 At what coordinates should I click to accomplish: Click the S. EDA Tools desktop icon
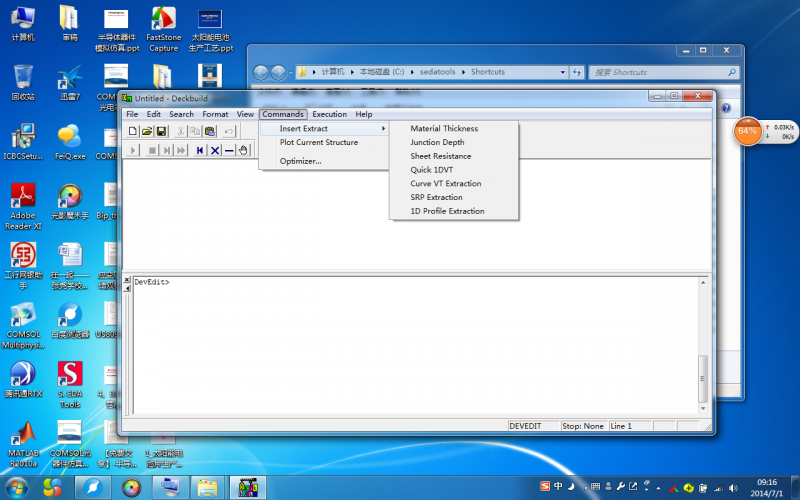click(x=70, y=385)
